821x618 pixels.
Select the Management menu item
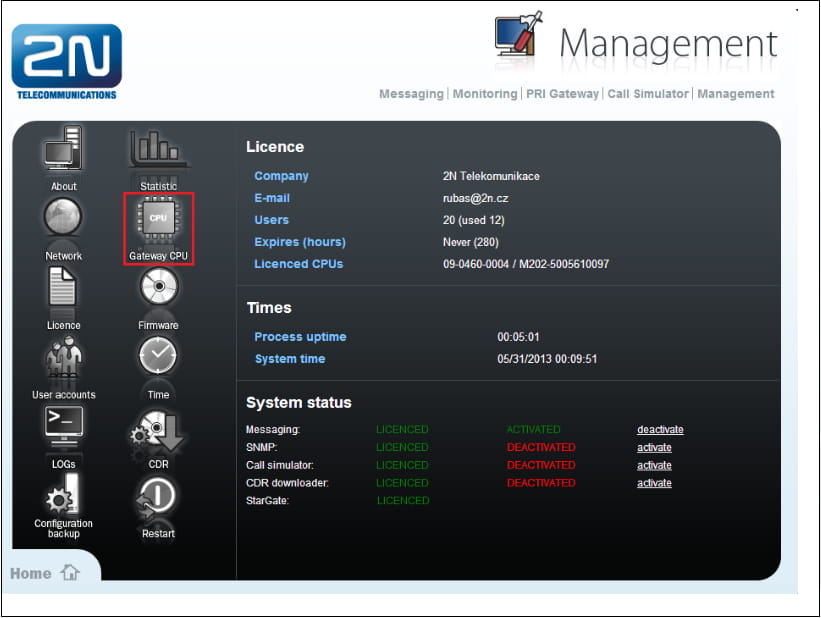click(736, 94)
